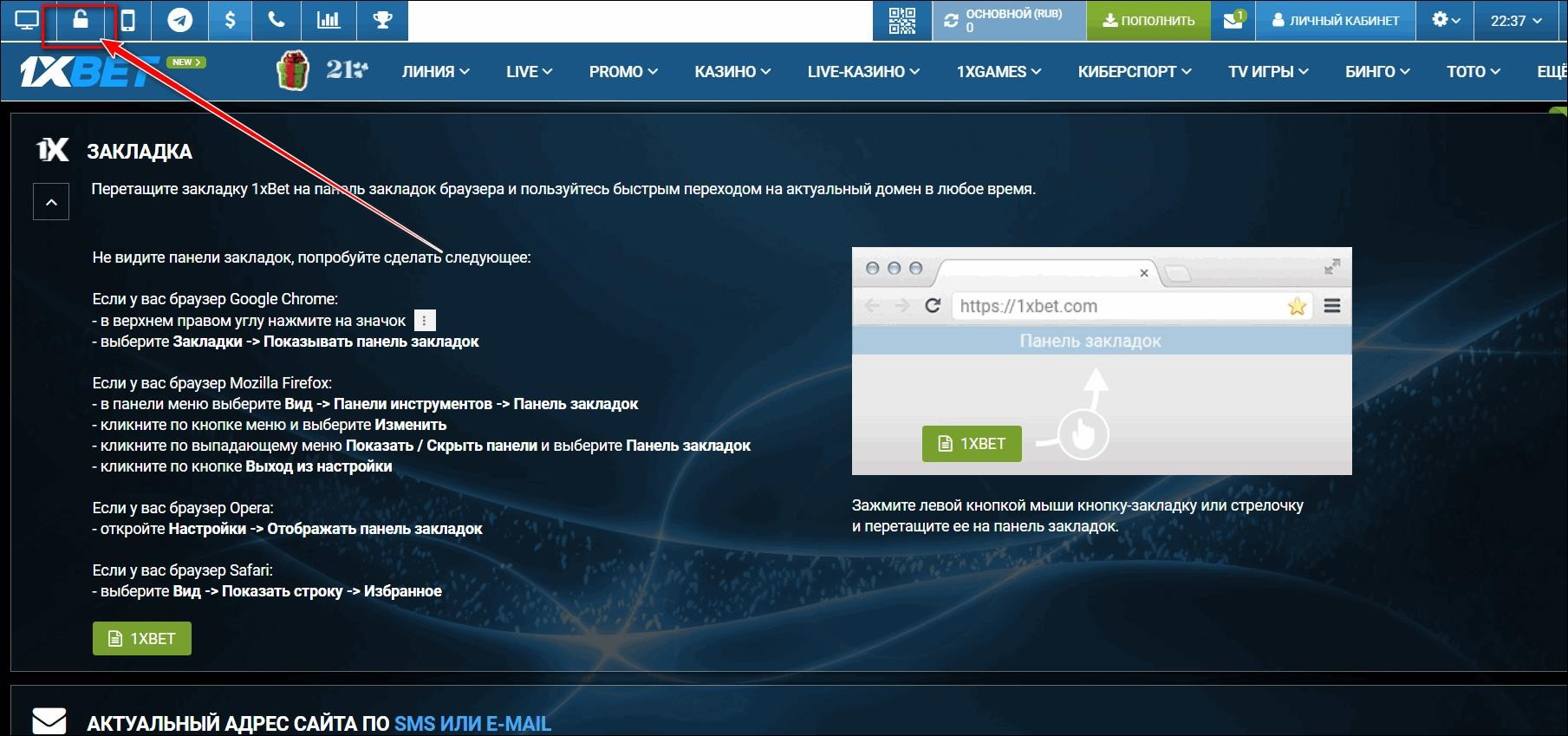Image resolution: width=1568 pixels, height=736 pixels.
Task: Open the trophy results icon
Action: pos(382,20)
